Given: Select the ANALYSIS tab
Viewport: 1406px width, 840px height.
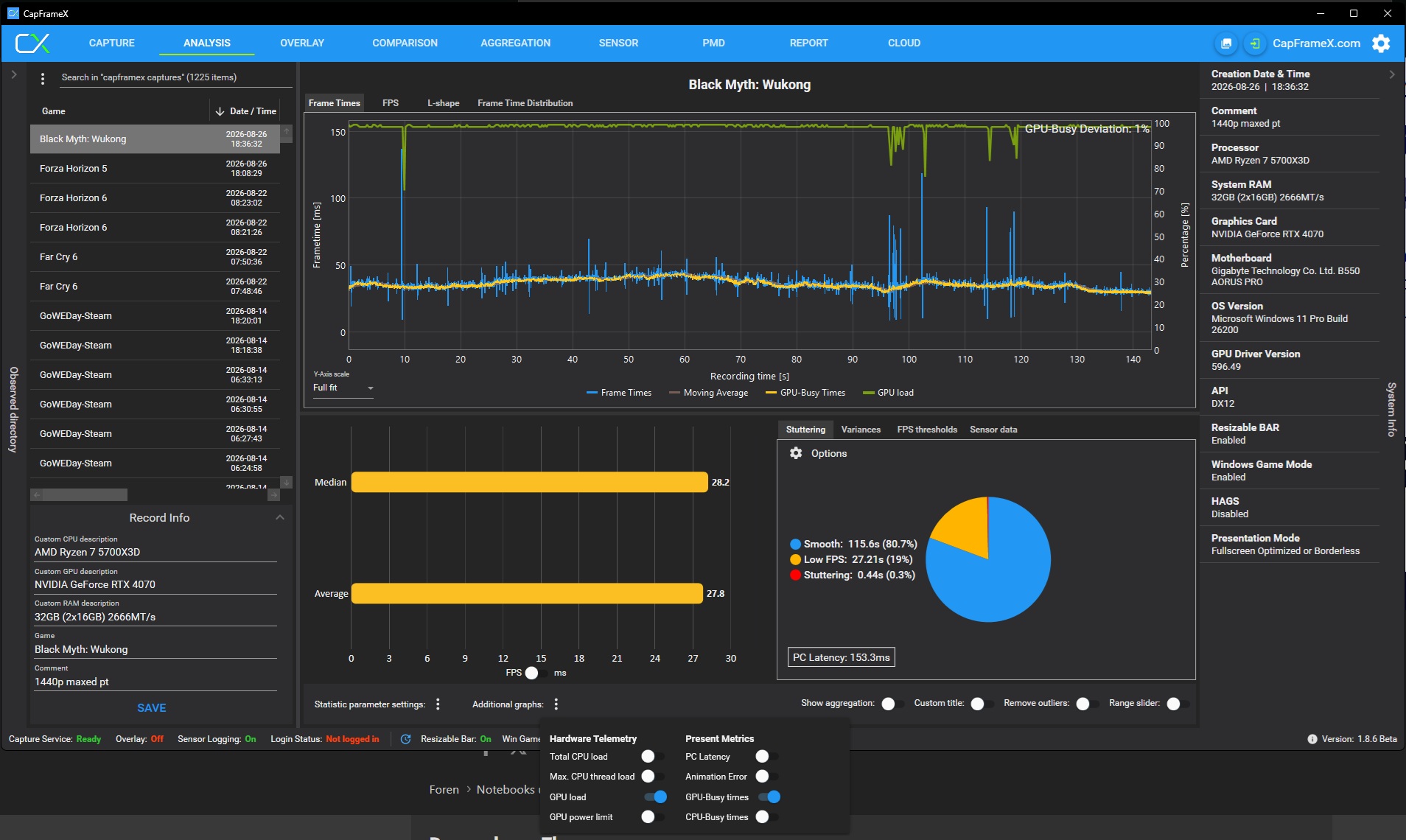Looking at the screenshot, I should coord(207,43).
